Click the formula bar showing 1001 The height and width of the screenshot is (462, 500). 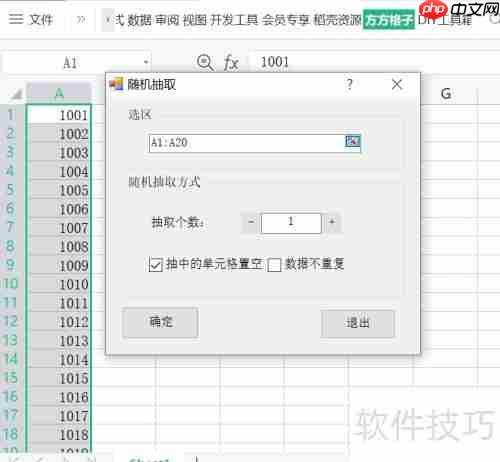point(375,62)
